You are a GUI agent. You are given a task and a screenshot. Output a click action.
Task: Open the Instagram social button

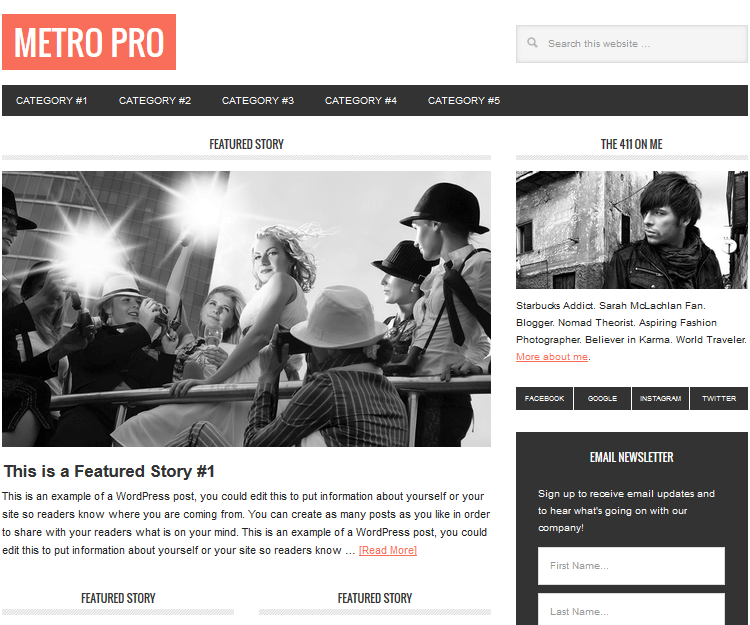pos(661,398)
